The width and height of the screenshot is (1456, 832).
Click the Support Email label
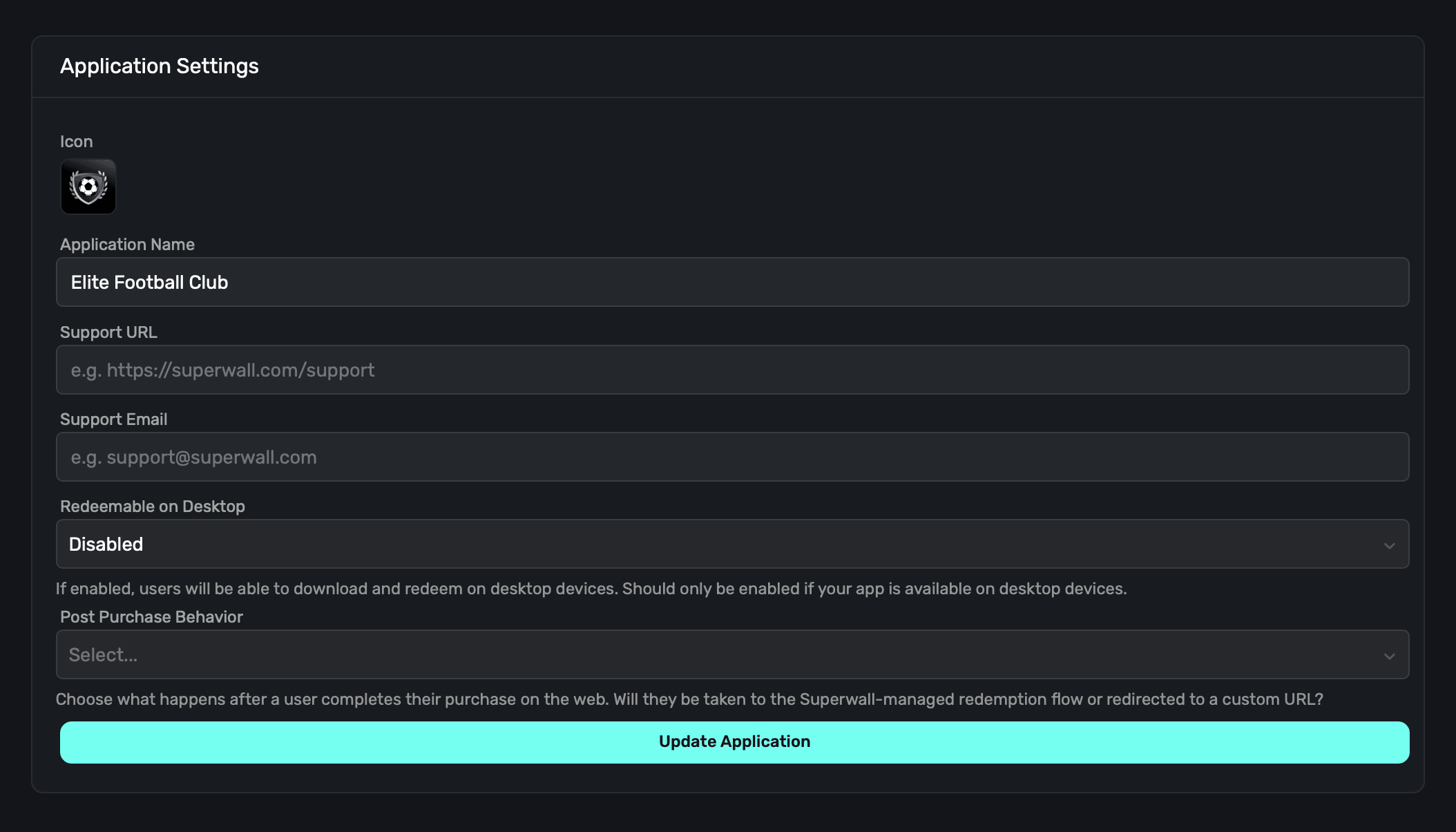113,419
